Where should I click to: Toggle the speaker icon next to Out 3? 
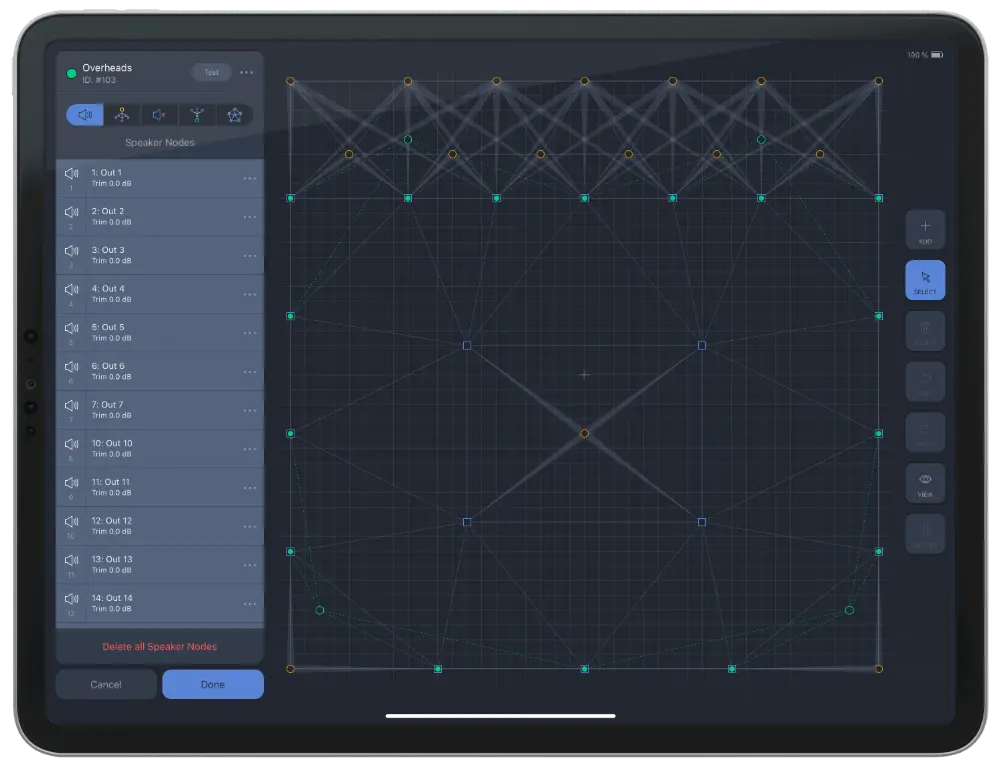tap(70, 250)
